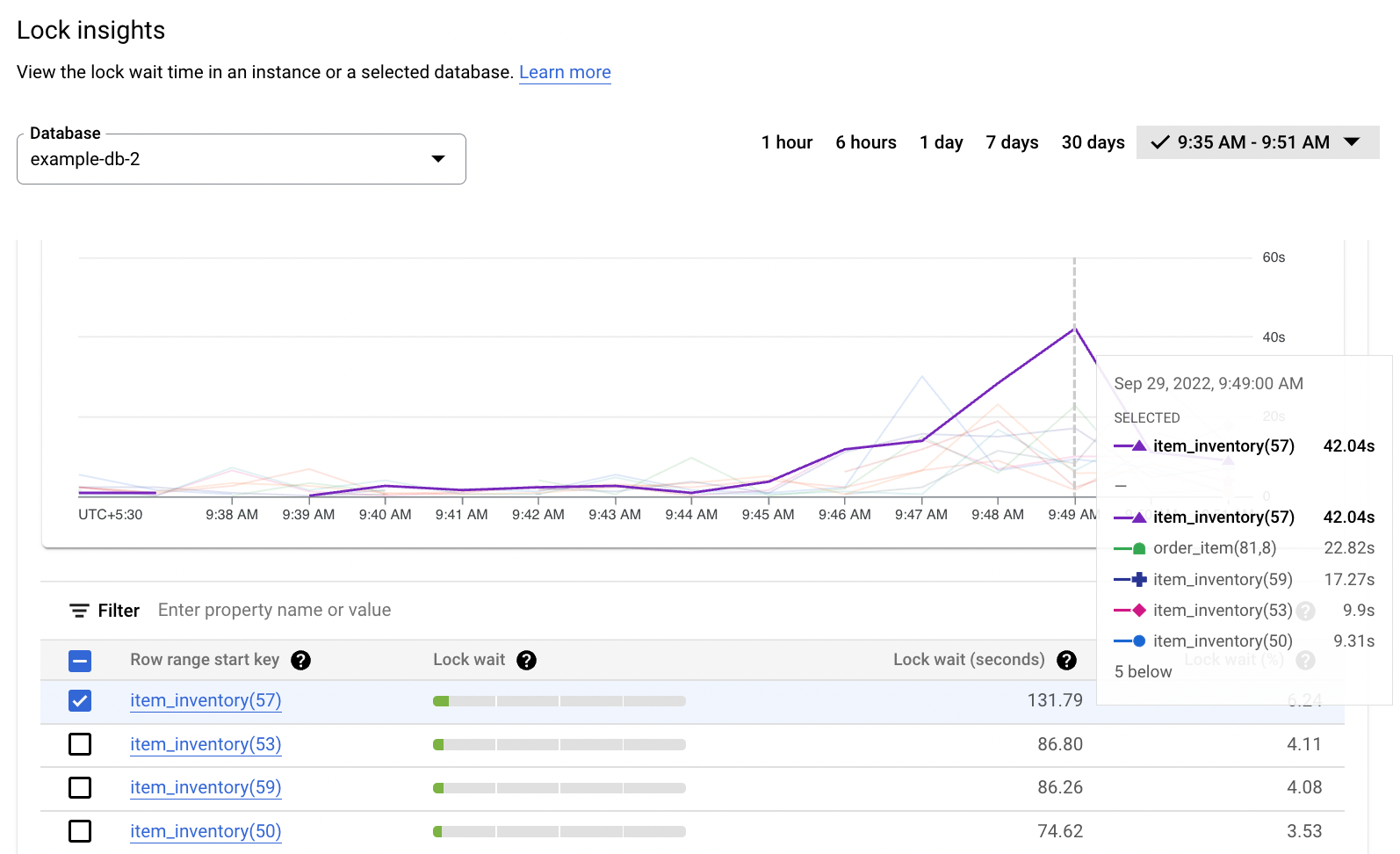Select the 1 hour time range
The image size is (1400, 854).
pos(786,142)
